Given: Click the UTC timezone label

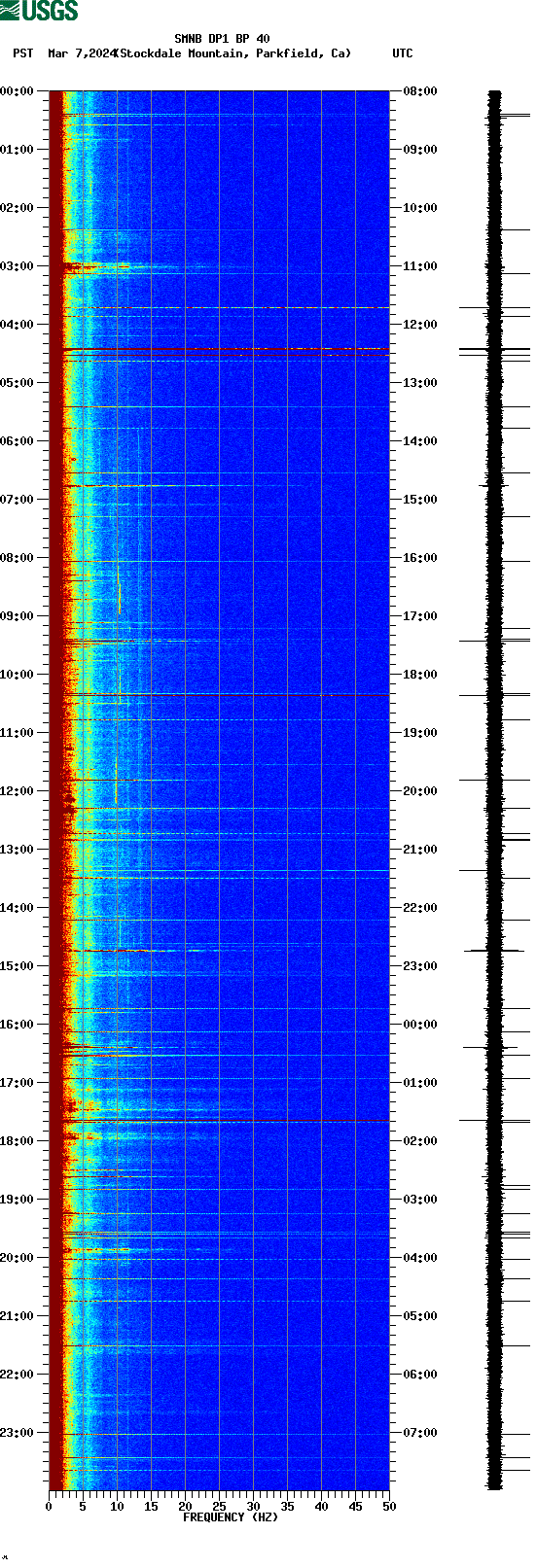Looking at the screenshot, I should (402, 53).
